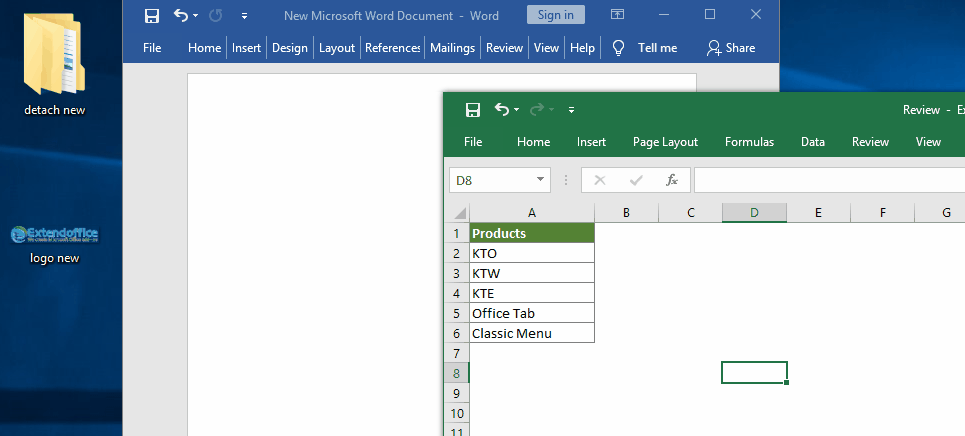This screenshot has height=436, width=965.
Task: Open Customize Quick Access Toolbar in Excel
Action: click(x=571, y=110)
